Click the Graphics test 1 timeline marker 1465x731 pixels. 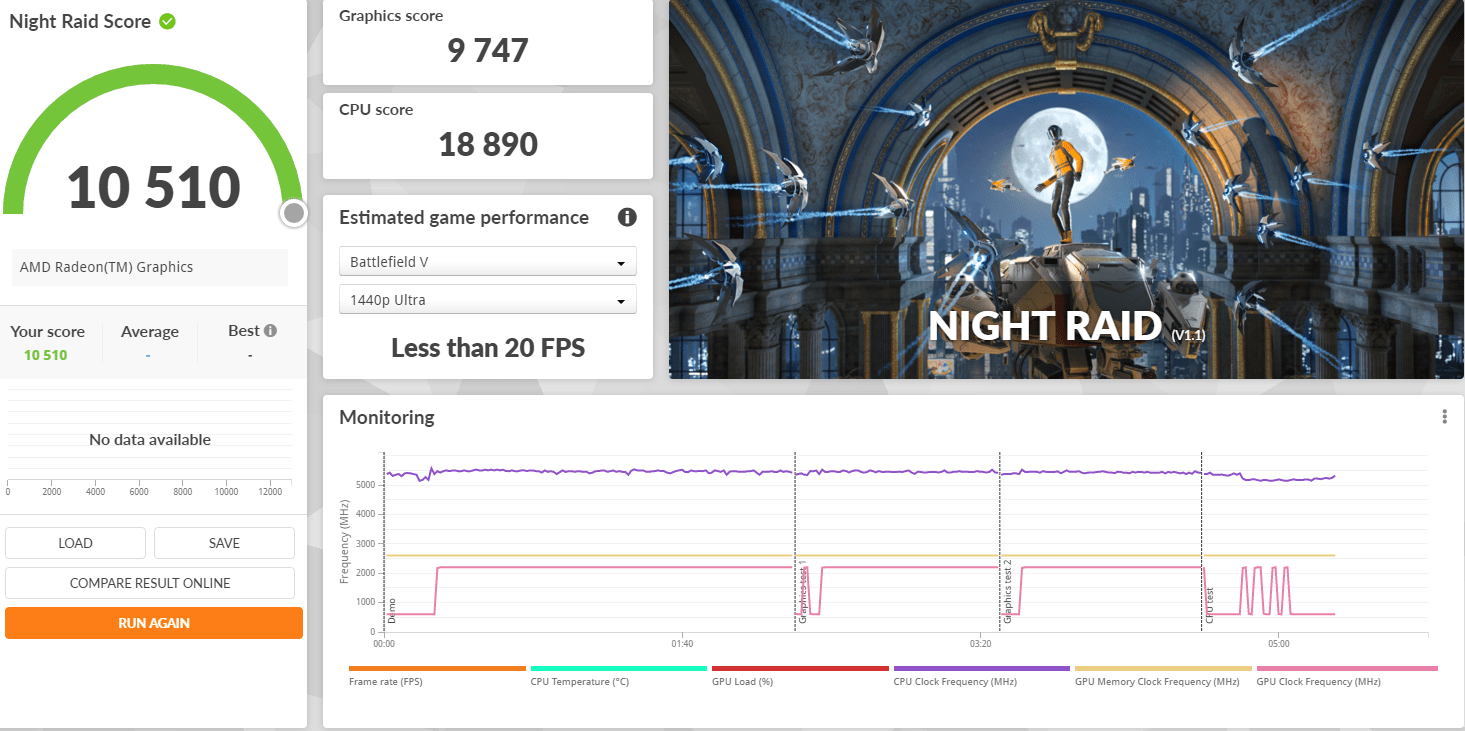802,592
